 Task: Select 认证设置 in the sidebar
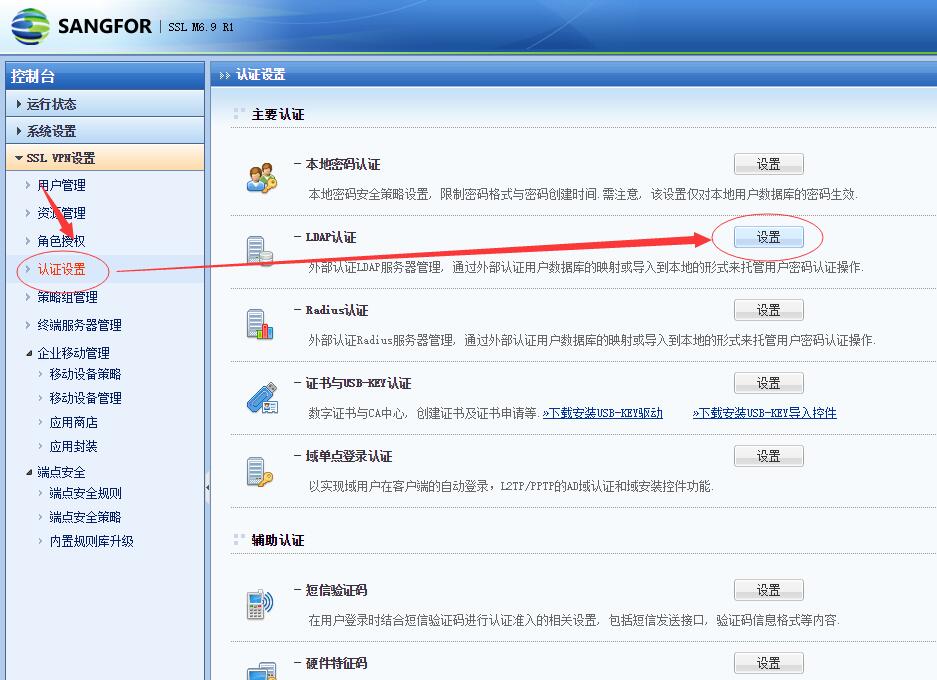[x=62, y=269]
